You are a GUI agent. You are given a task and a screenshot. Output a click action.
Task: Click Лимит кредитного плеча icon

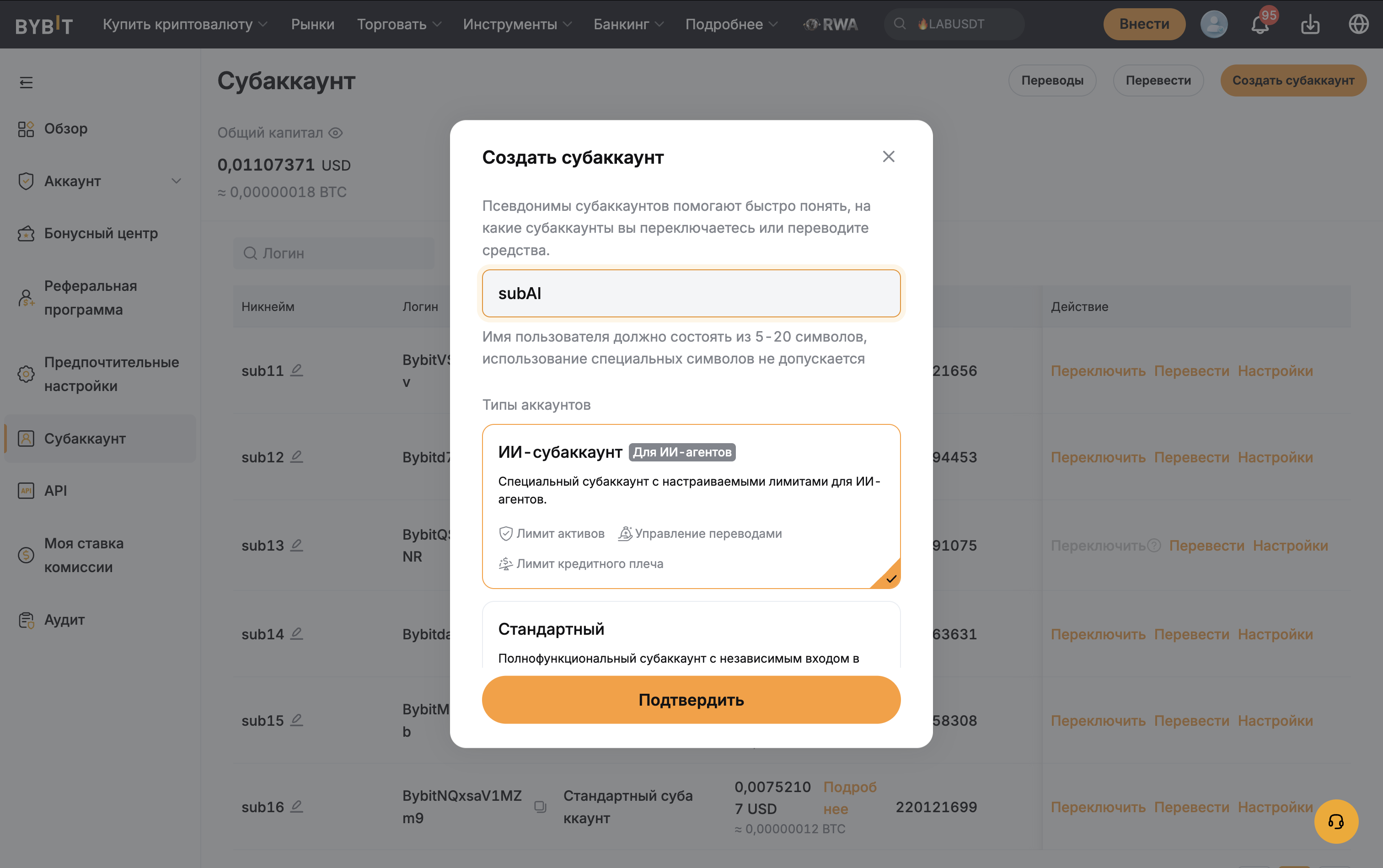pos(505,564)
